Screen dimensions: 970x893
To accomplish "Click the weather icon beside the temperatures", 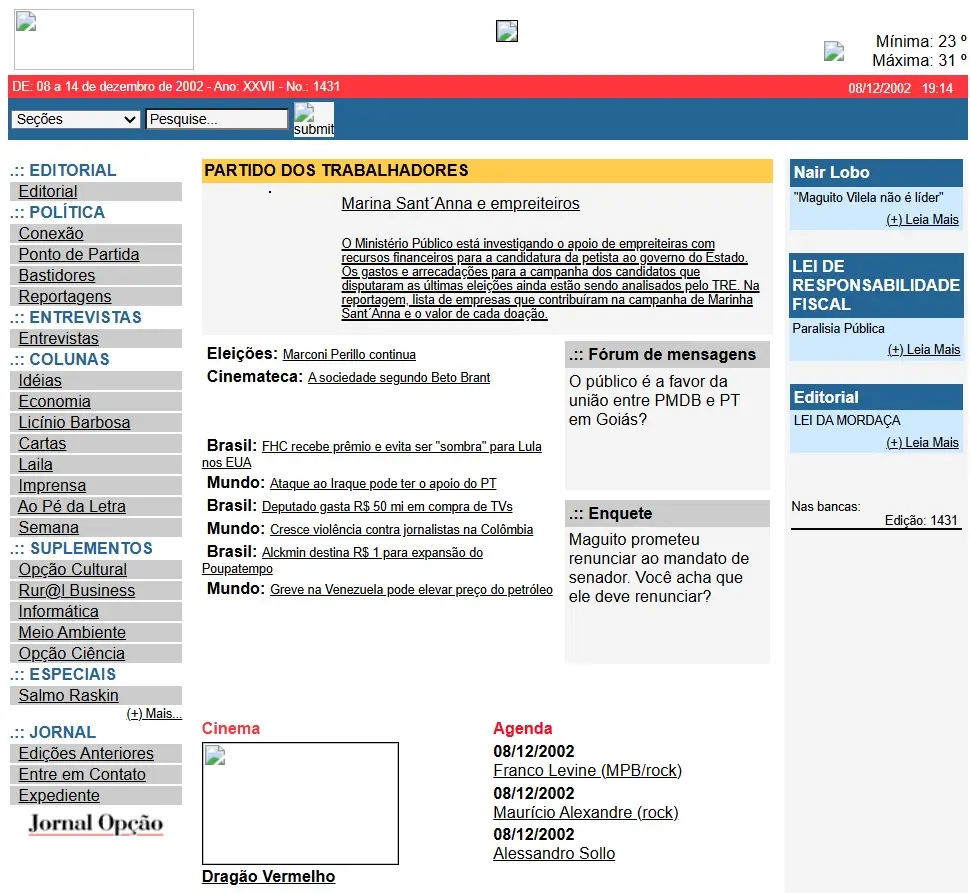I will (x=834, y=51).
